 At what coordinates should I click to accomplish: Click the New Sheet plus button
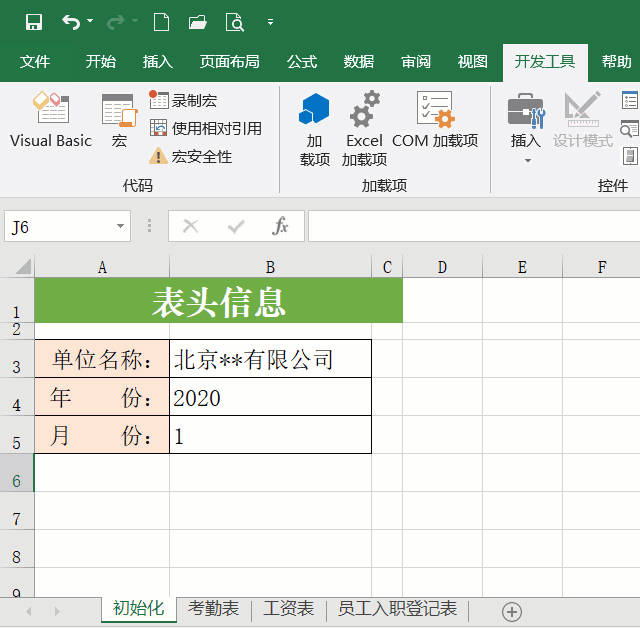point(512,612)
